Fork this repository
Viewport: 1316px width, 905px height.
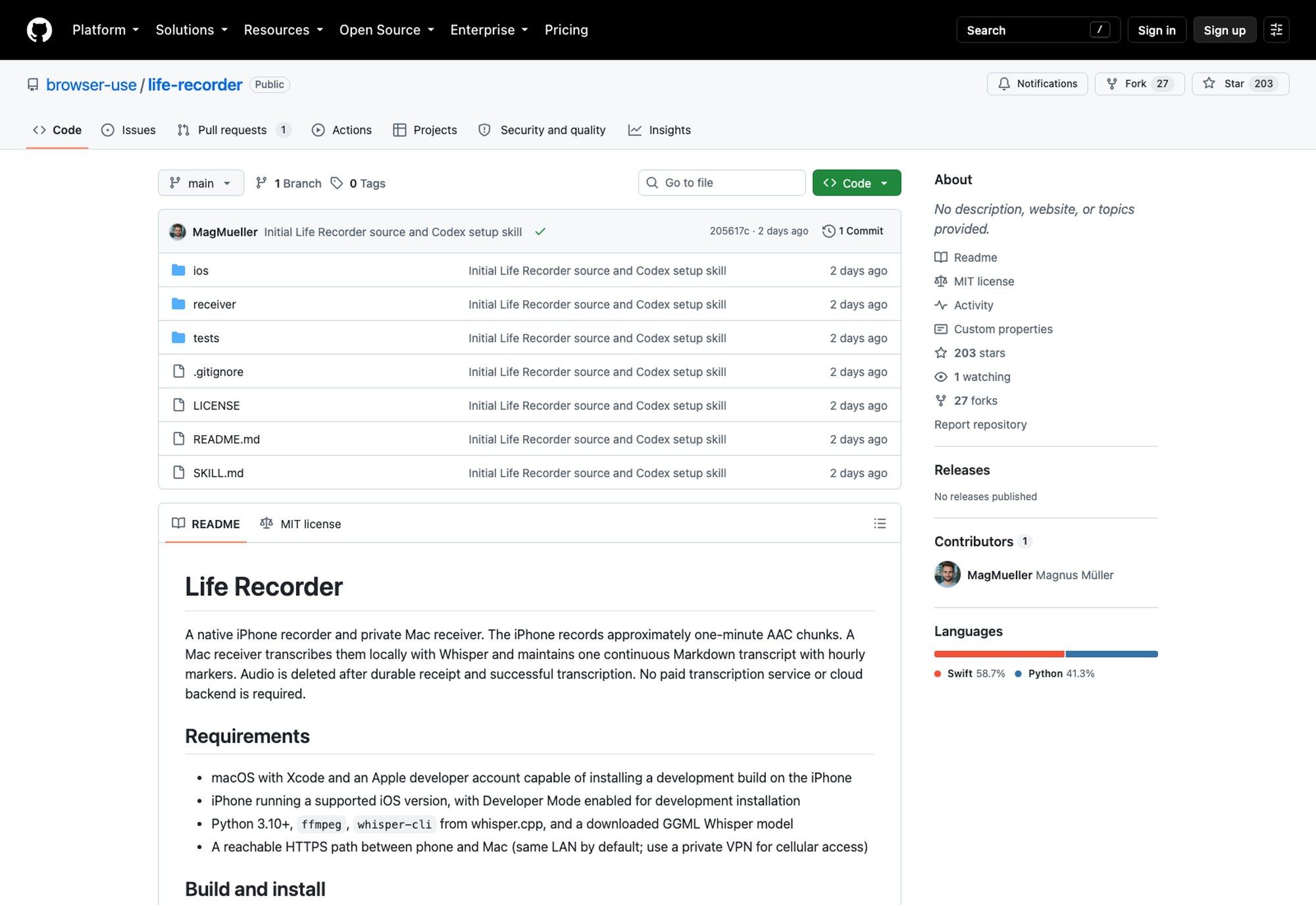[x=1139, y=84]
